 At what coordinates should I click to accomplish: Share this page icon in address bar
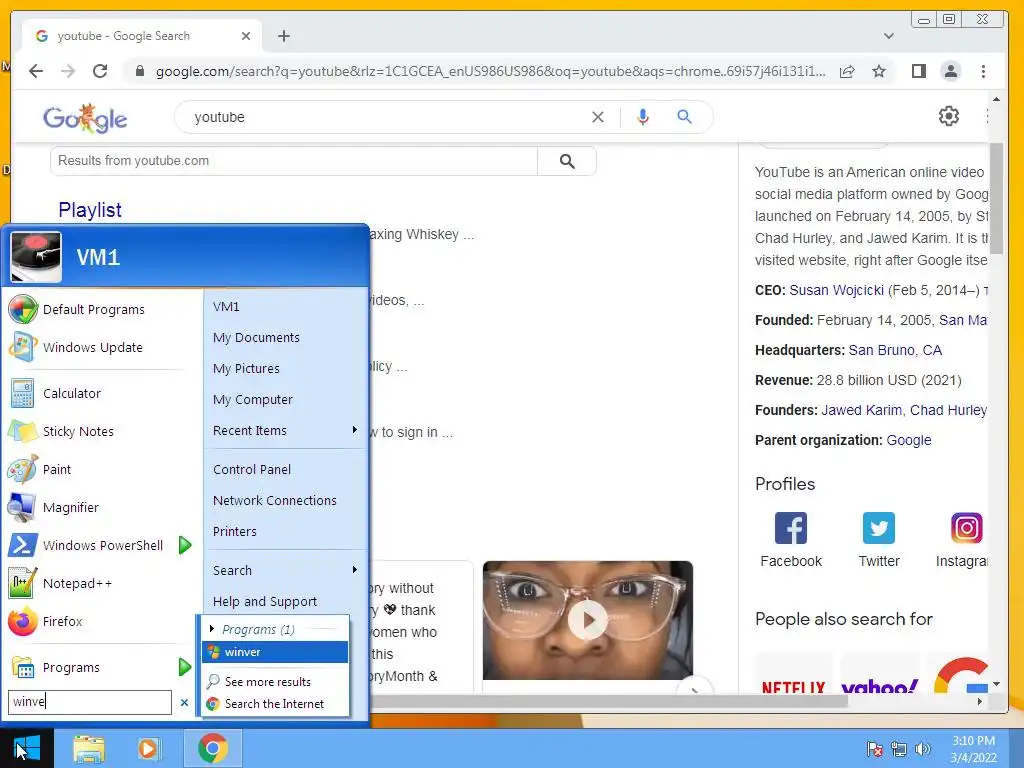[x=847, y=71]
